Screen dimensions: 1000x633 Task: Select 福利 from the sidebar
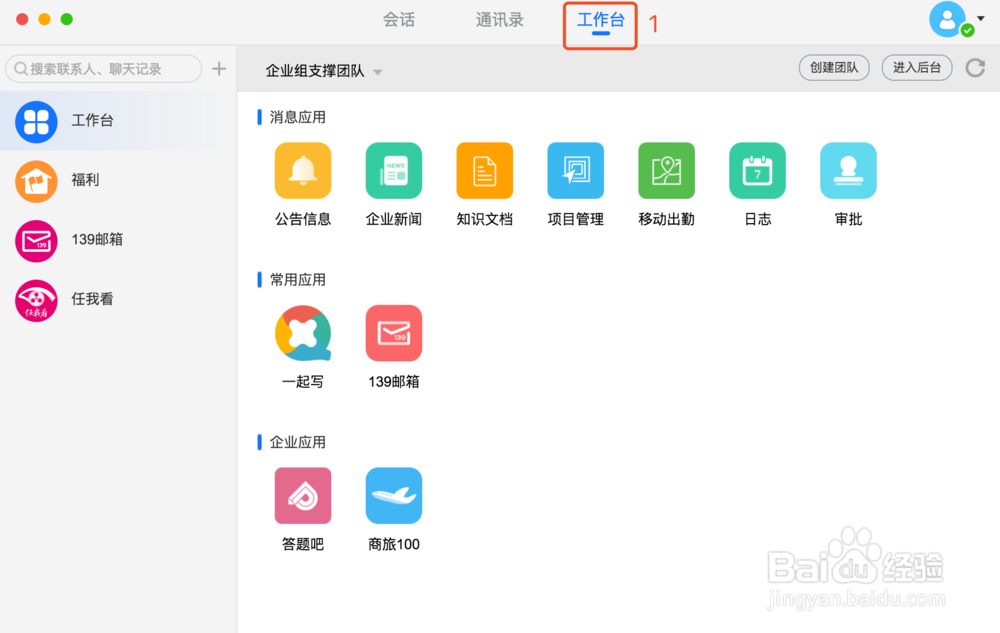(x=118, y=180)
